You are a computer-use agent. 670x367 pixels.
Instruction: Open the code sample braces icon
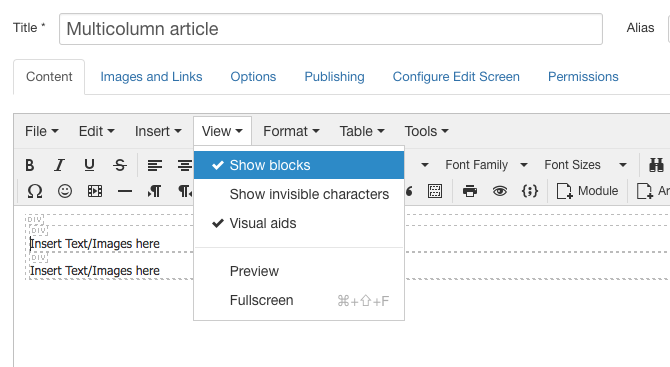[529, 191]
